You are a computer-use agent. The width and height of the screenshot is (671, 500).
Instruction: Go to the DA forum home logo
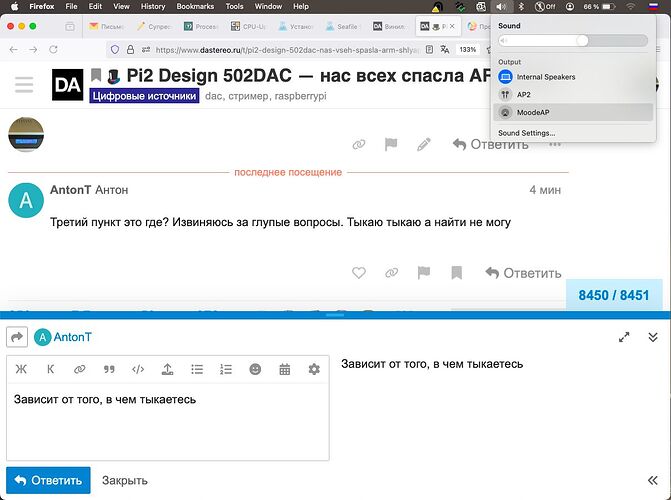[x=68, y=85]
